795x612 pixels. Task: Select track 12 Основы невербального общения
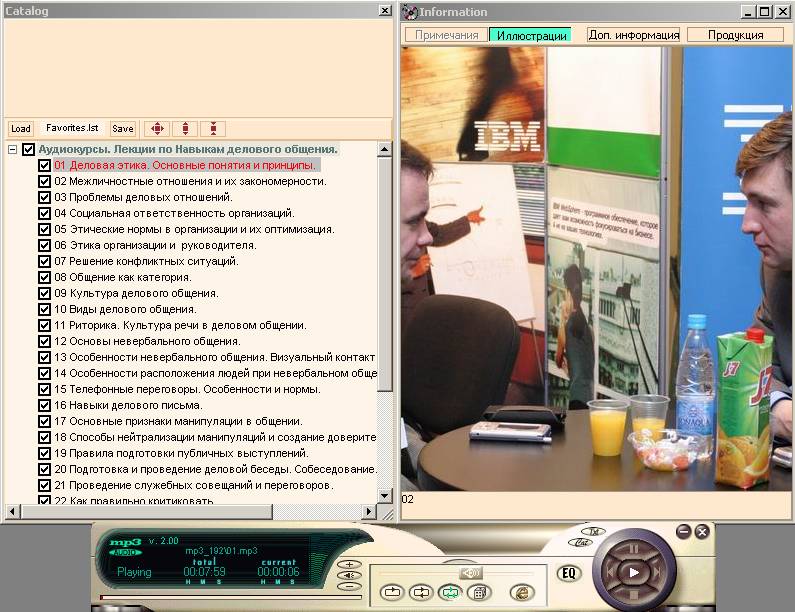pos(147,341)
